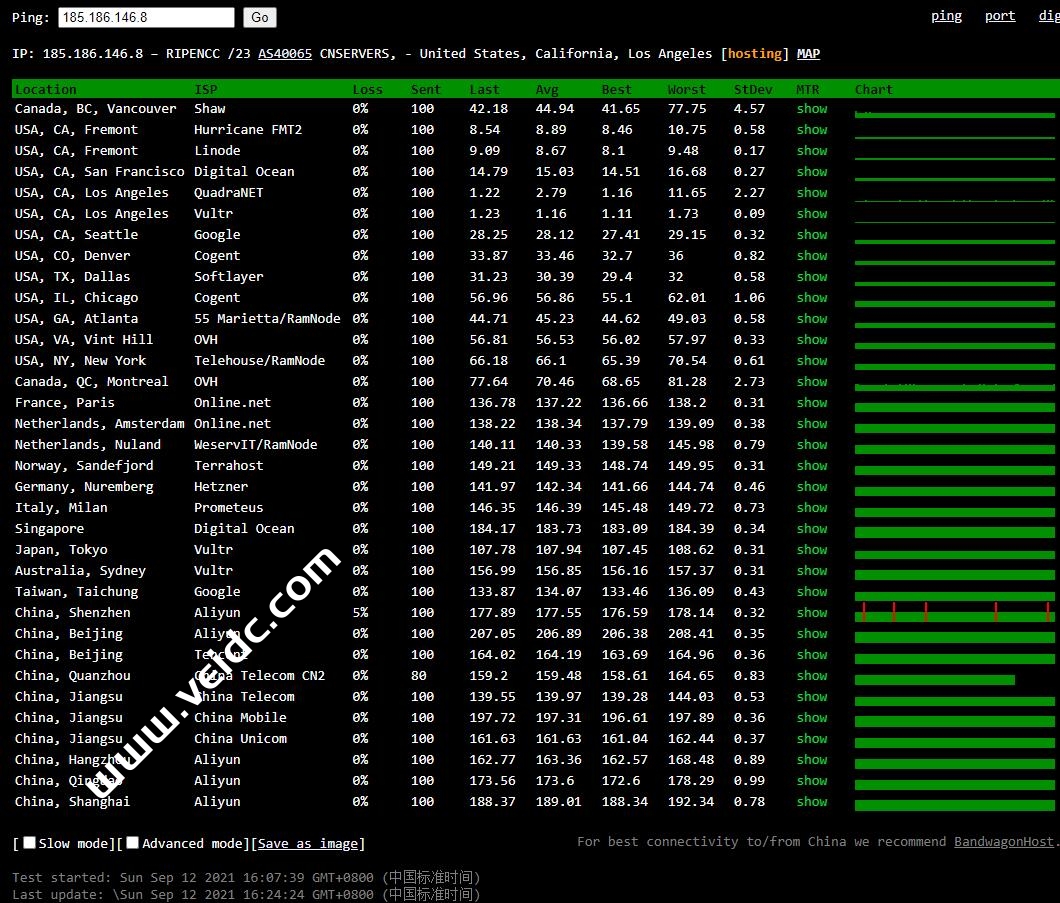Show MTR for Italy, Milan Prometeus
This screenshot has width=1060, height=903.
coord(811,507)
